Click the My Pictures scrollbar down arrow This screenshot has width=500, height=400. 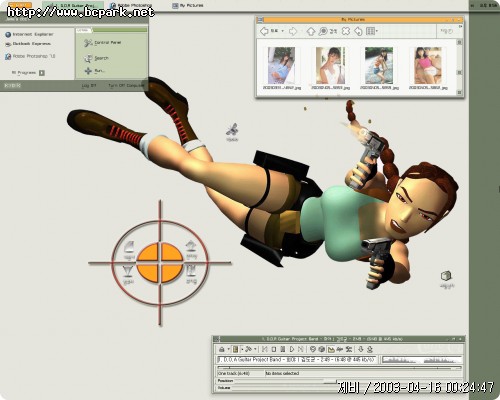tap(459, 92)
